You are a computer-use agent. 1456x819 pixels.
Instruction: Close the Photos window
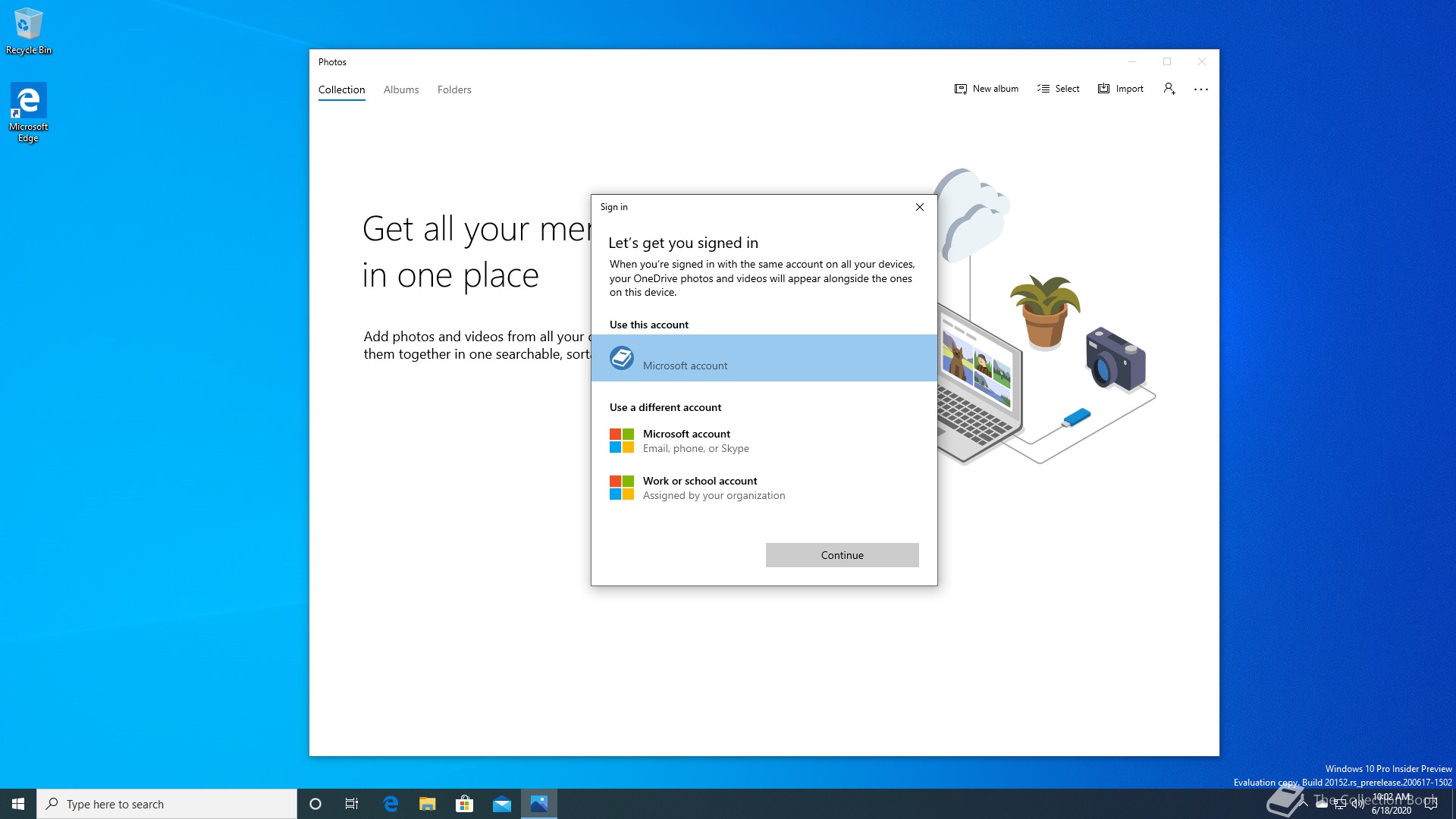[1202, 61]
